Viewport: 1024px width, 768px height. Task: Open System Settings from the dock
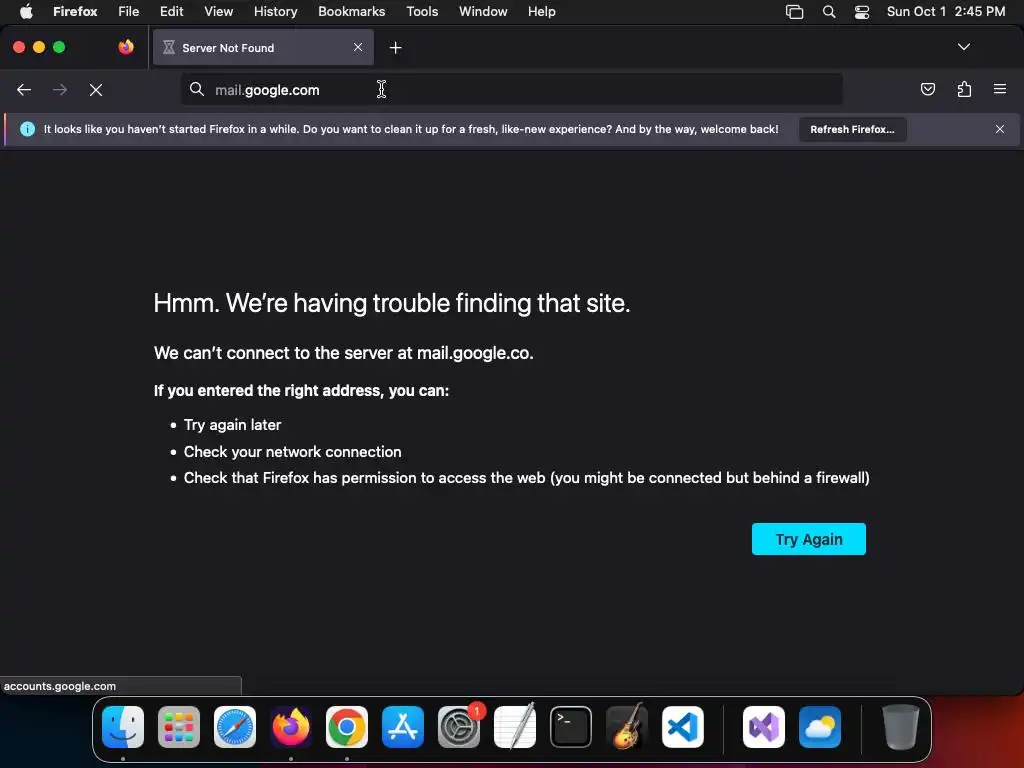[x=459, y=727]
